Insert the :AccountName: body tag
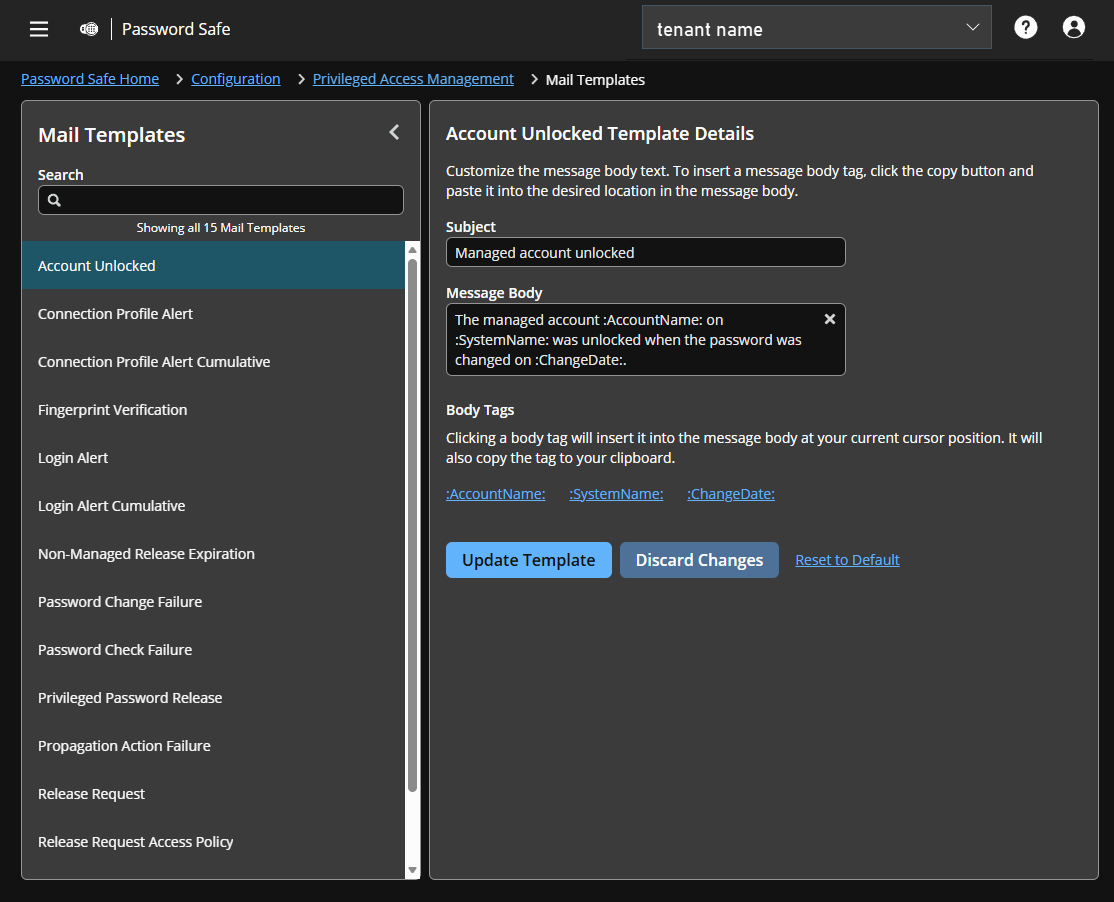The height and width of the screenshot is (902, 1114). pos(495,493)
